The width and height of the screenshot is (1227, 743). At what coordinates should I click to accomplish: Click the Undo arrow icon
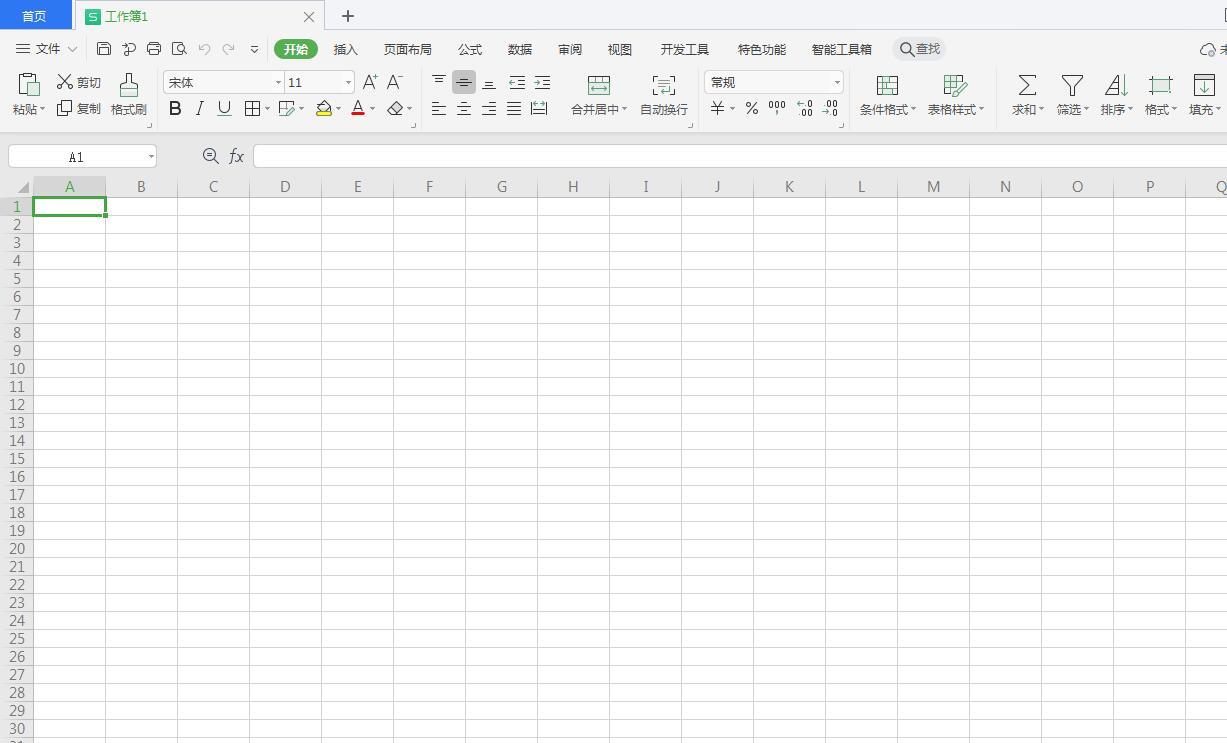tap(205, 48)
